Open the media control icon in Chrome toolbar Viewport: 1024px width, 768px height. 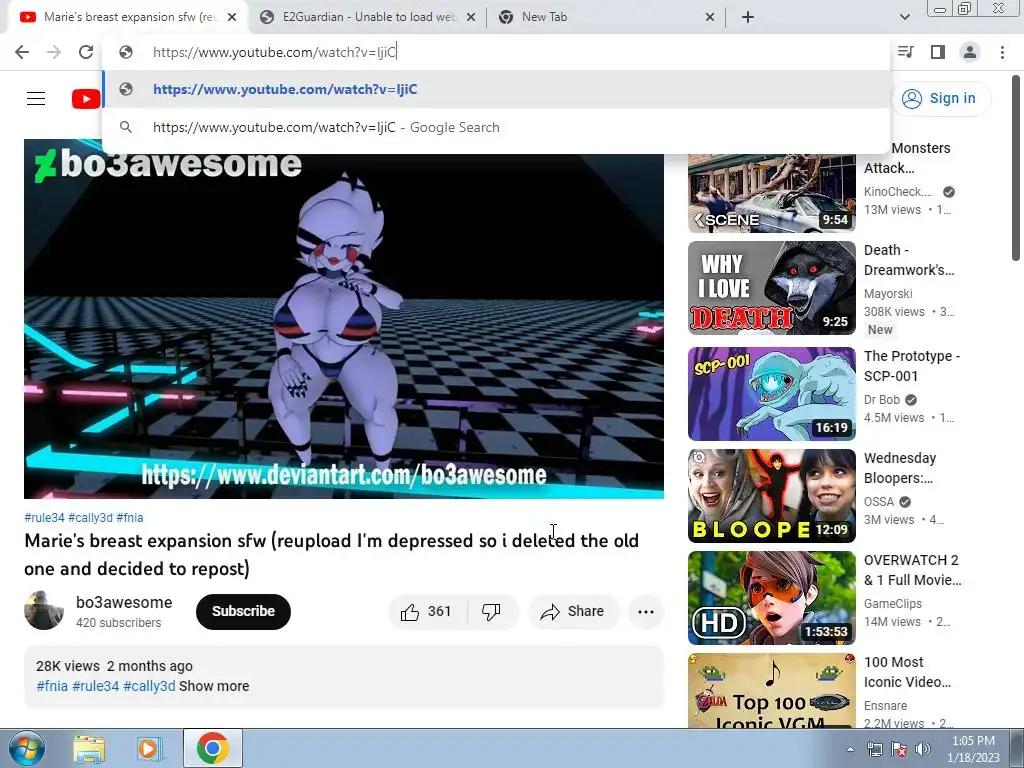click(x=906, y=52)
